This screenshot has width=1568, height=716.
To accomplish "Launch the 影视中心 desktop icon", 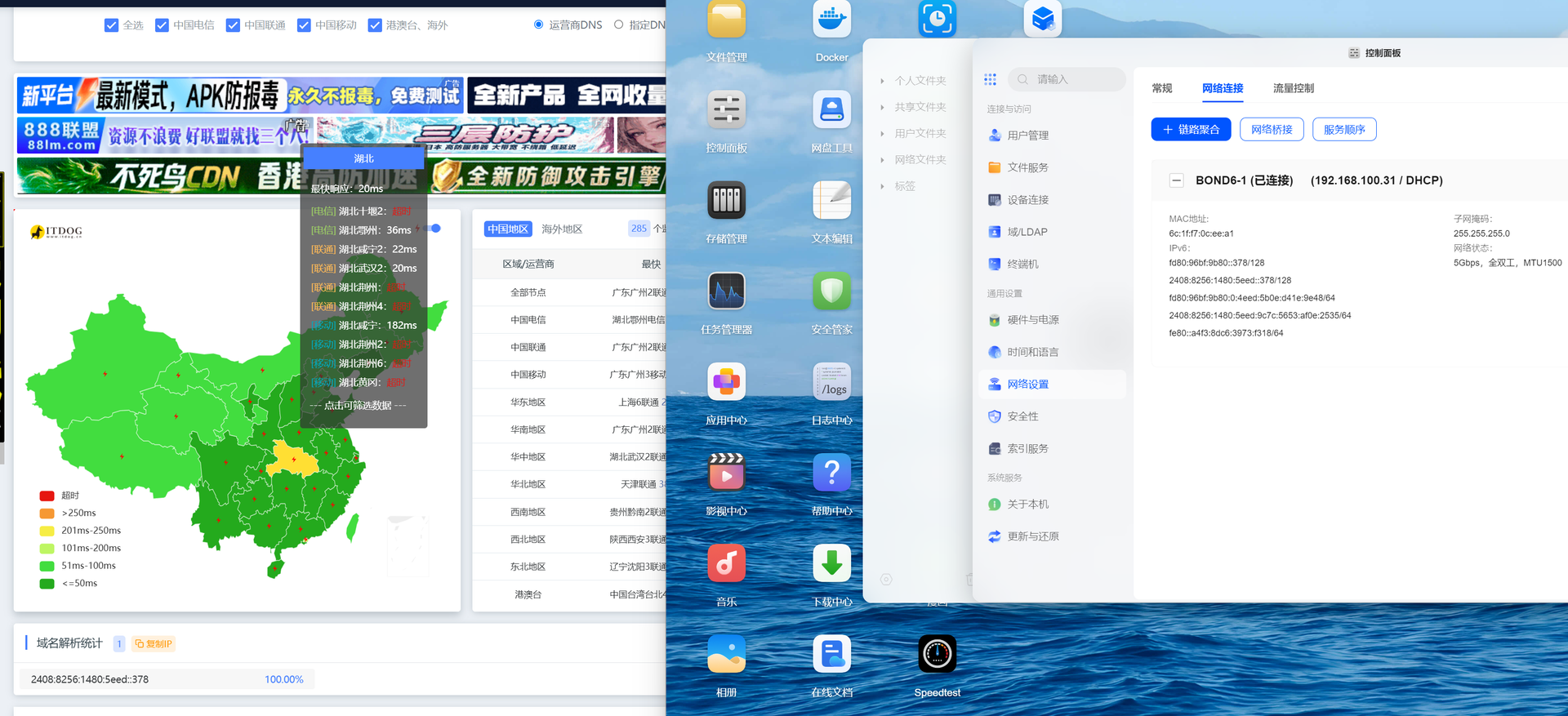I will pos(726,473).
